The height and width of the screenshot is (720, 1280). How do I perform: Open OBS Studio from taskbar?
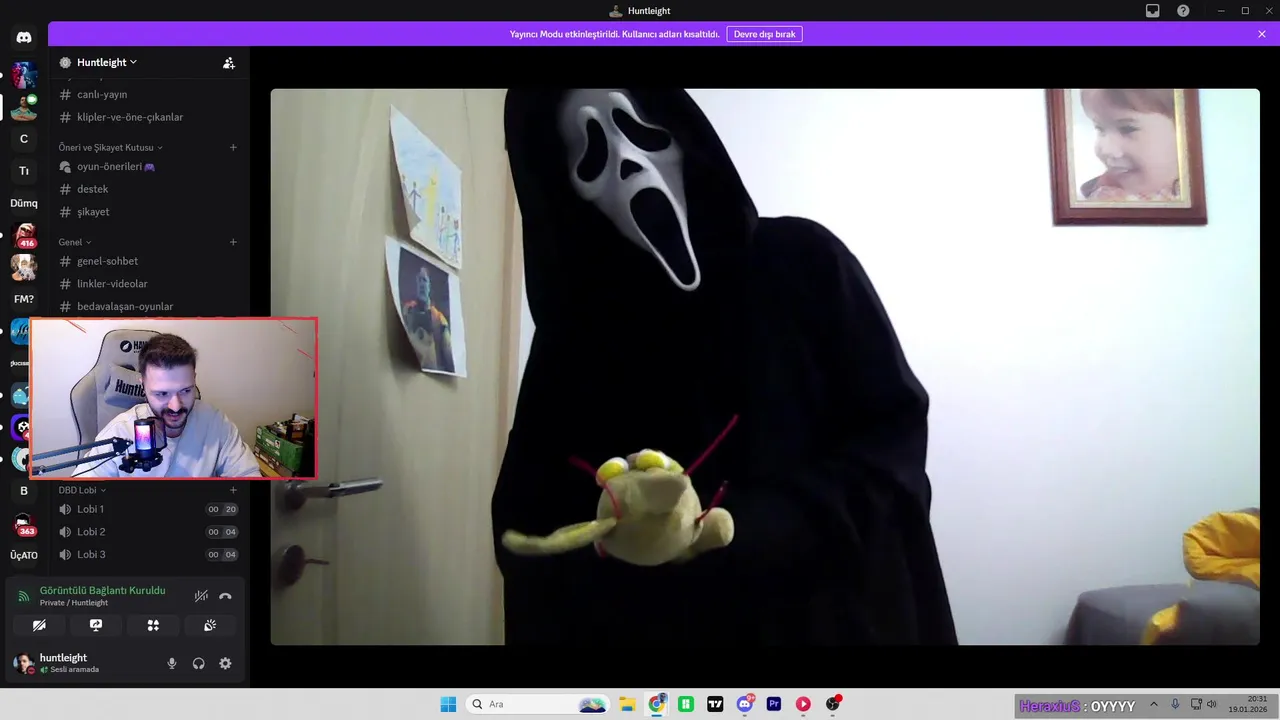(833, 704)
